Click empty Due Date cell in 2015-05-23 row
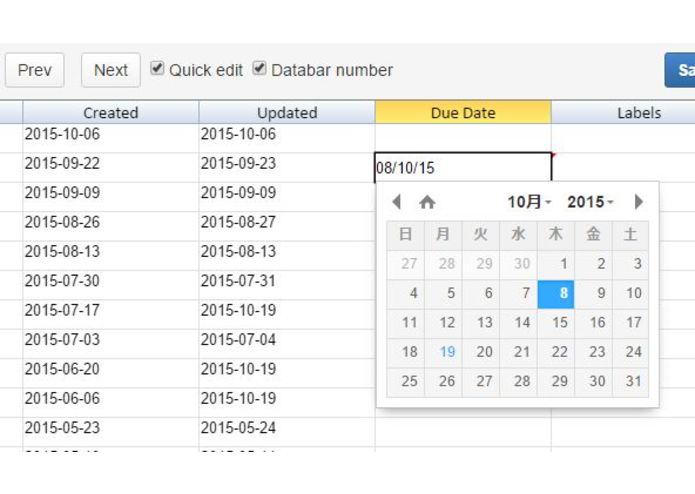 click(x=463, y=432)
